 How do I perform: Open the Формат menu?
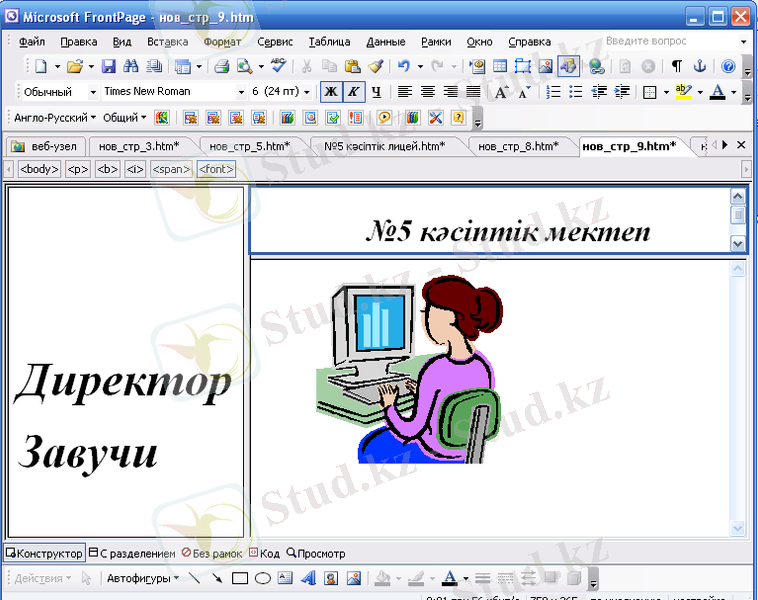[x=222, y=42]
